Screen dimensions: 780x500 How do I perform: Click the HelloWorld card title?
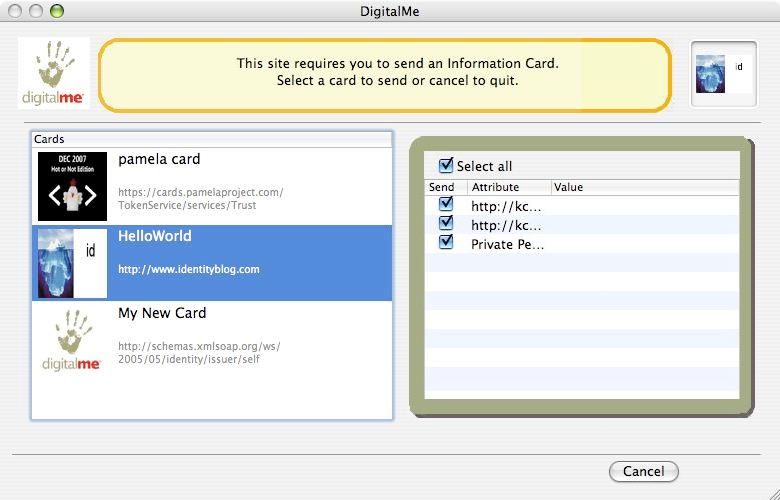(155, 236)
